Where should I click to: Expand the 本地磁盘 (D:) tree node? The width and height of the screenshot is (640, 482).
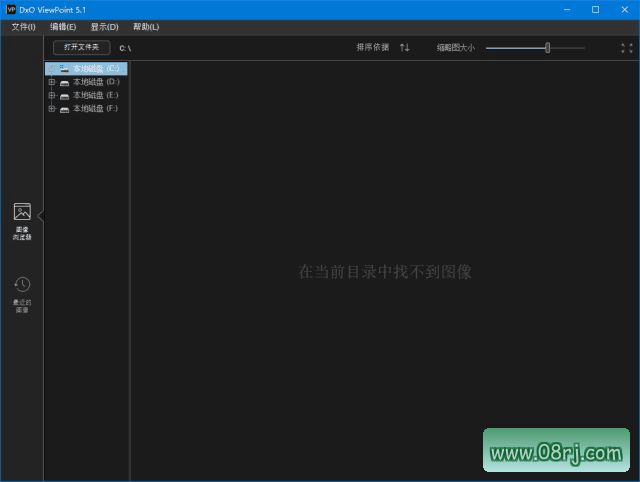click(x=52, y=82)
